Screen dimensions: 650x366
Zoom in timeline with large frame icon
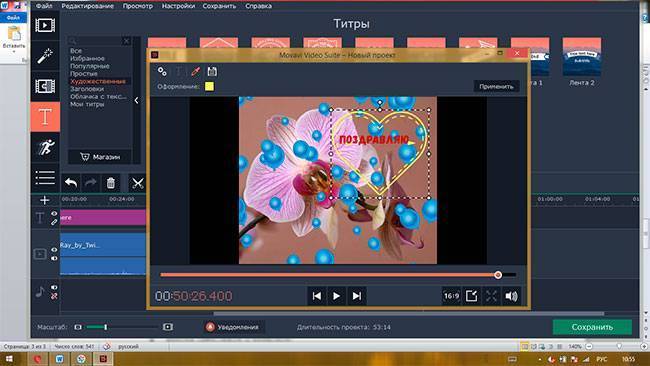168,327
